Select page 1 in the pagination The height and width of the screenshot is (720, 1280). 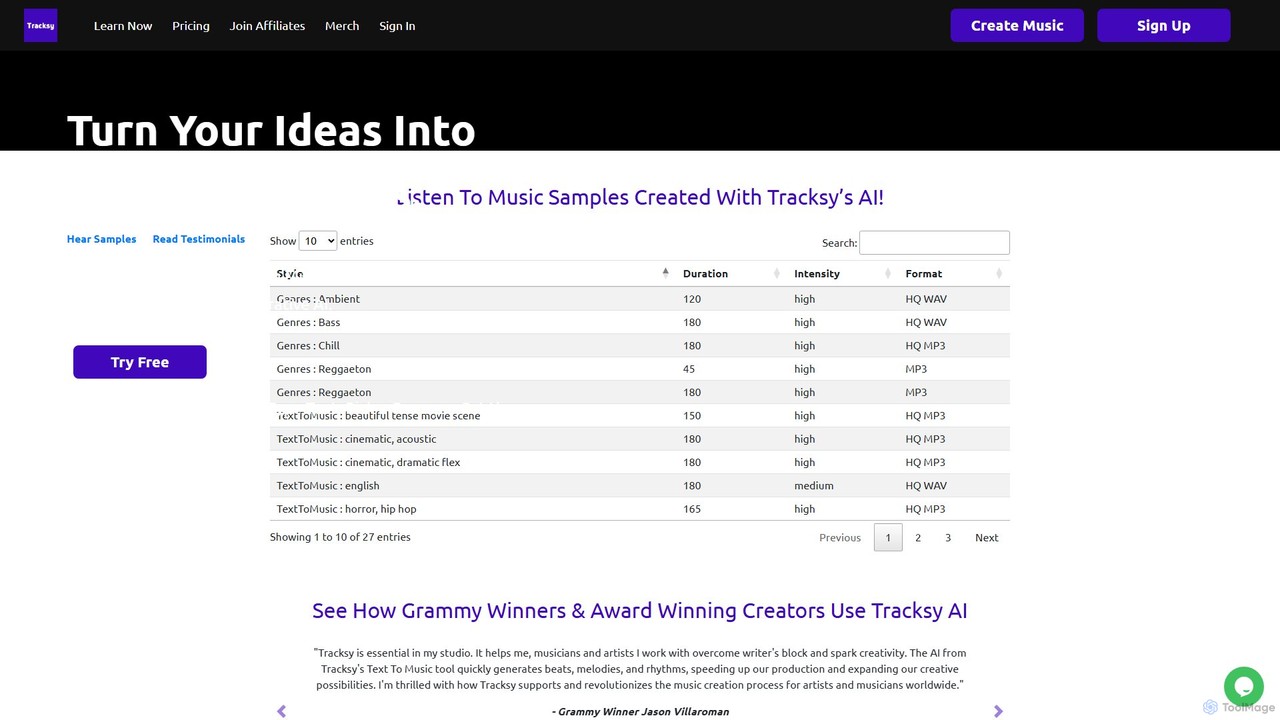(888, 538)
